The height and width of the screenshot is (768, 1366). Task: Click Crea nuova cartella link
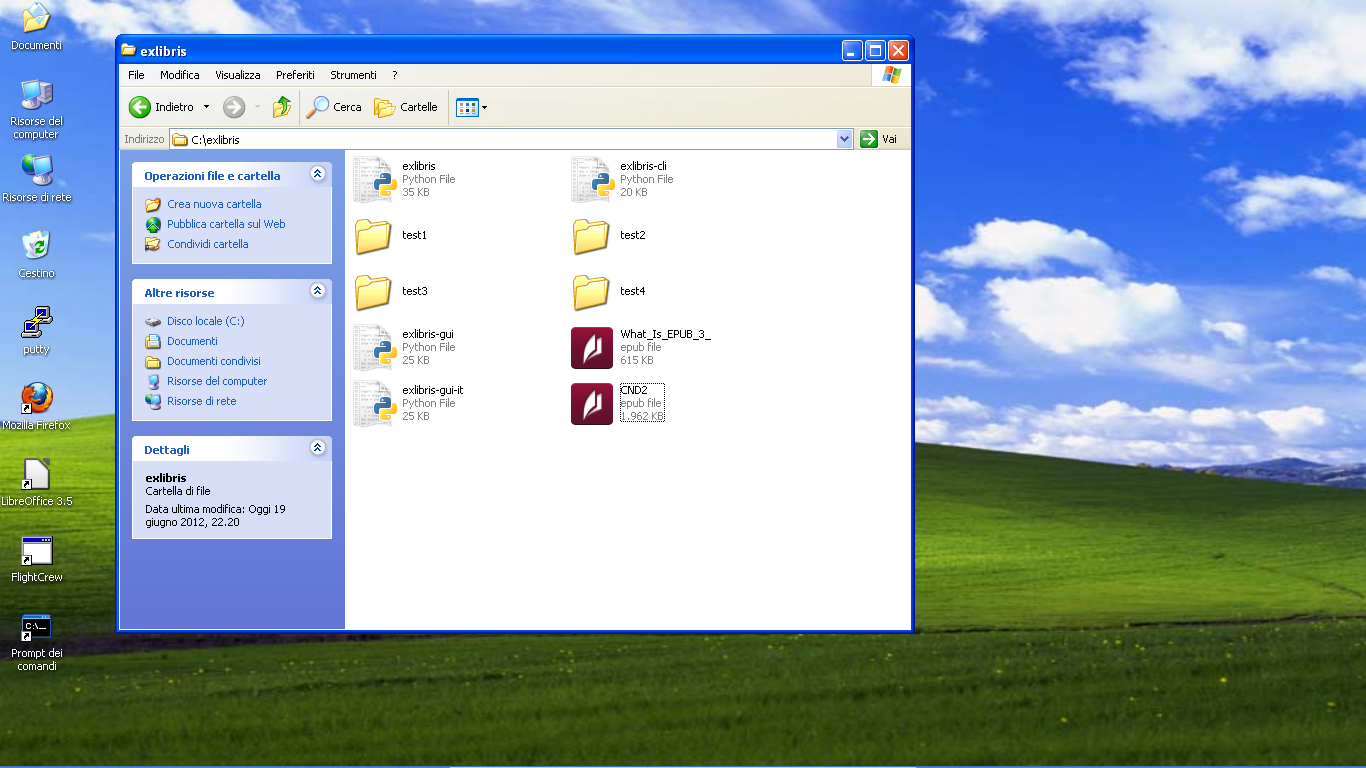click(214, 204)
